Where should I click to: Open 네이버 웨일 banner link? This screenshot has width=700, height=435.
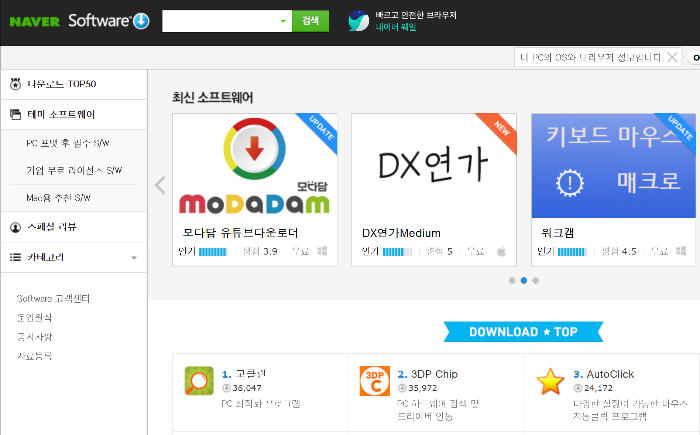[x=396, y=27]
